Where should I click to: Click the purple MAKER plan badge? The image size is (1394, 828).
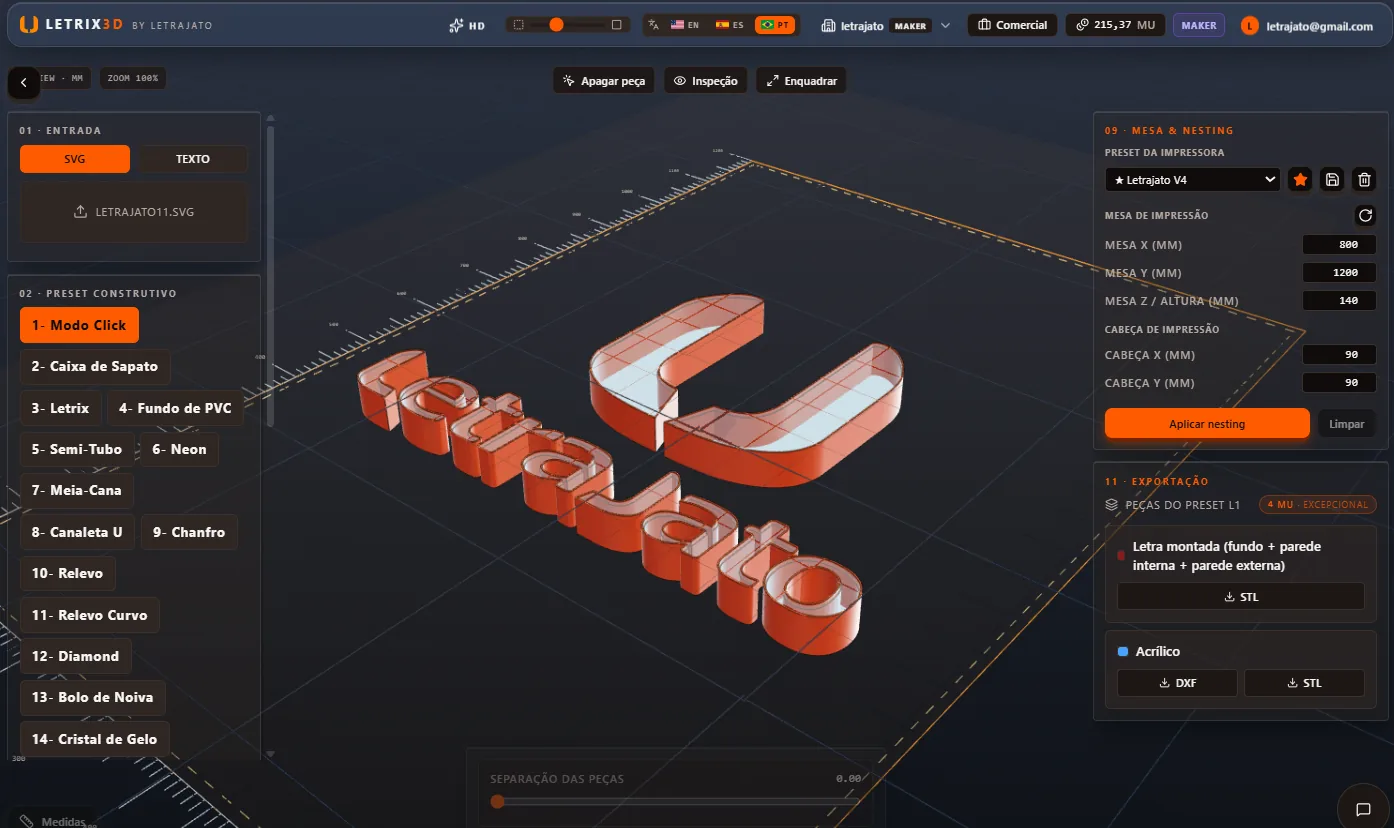click(x=1199, y=25)
